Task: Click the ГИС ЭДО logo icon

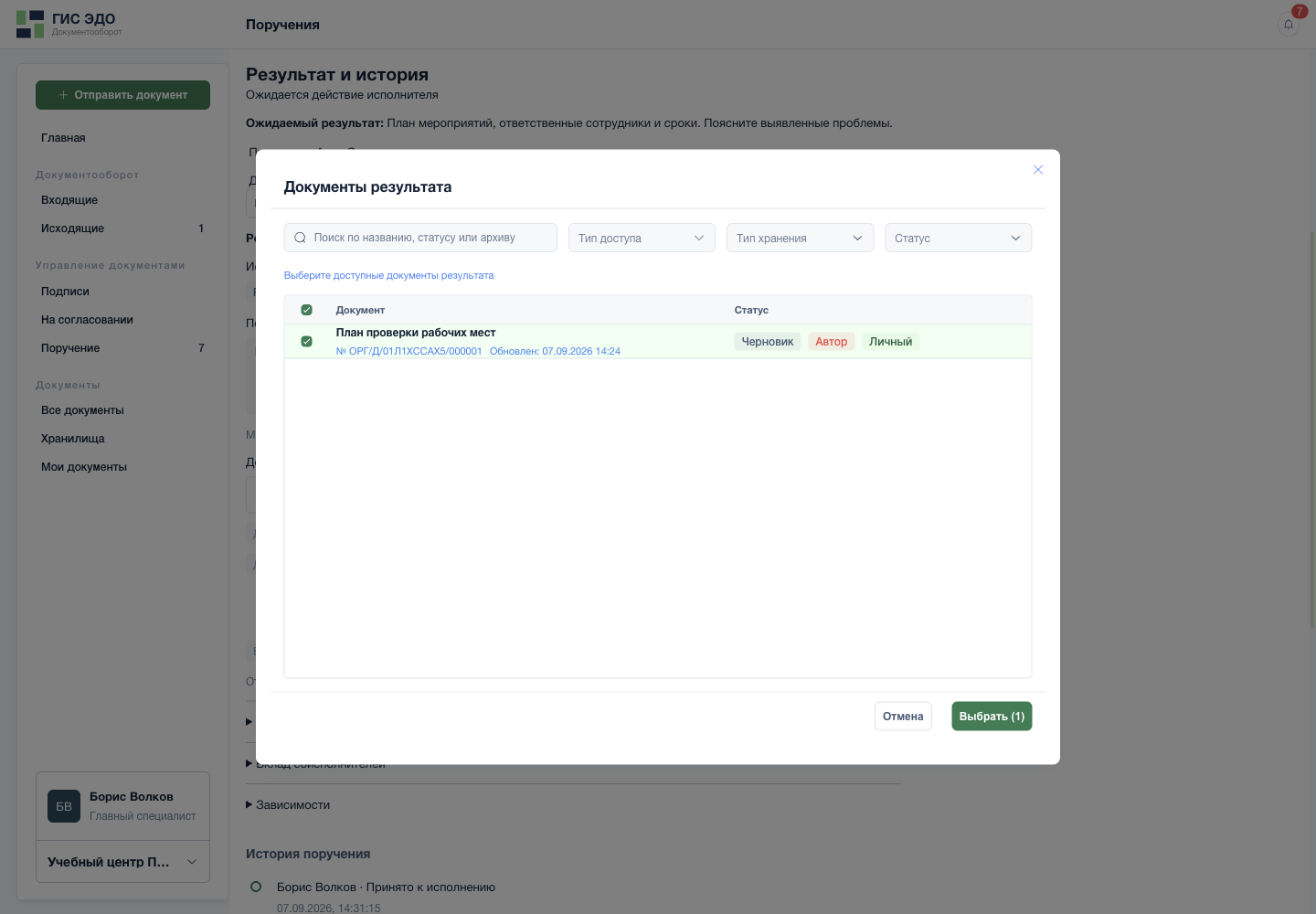Action: [x=30, y=25]
